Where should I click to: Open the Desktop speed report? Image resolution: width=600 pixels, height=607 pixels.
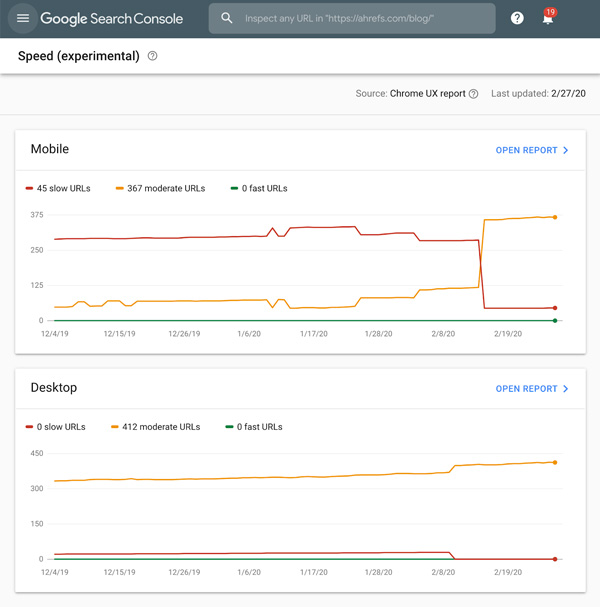pyautogui.click(x=531, y=389)
